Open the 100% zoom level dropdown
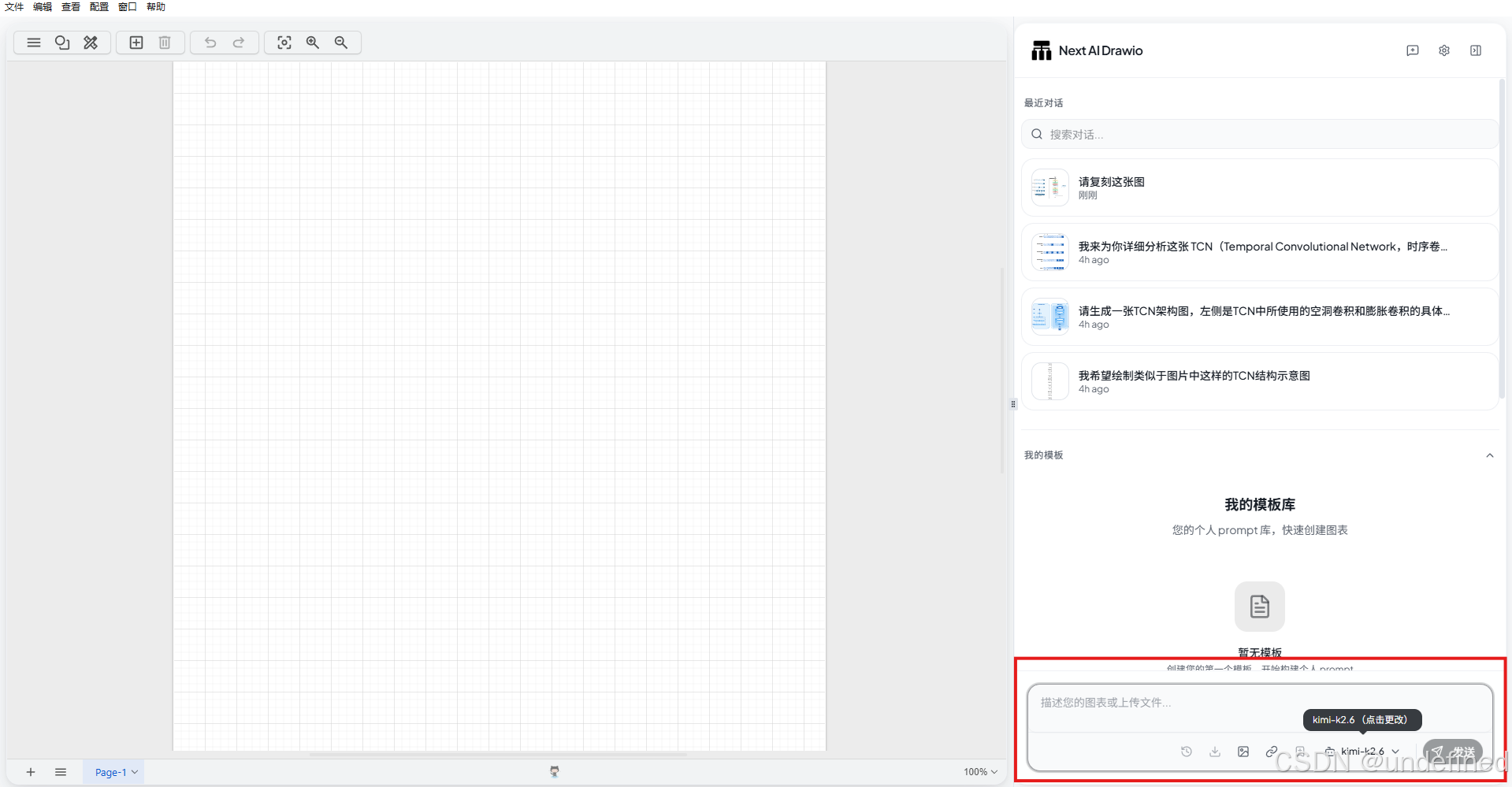Viewport: 1512px width, 787px height. (980, 772)
